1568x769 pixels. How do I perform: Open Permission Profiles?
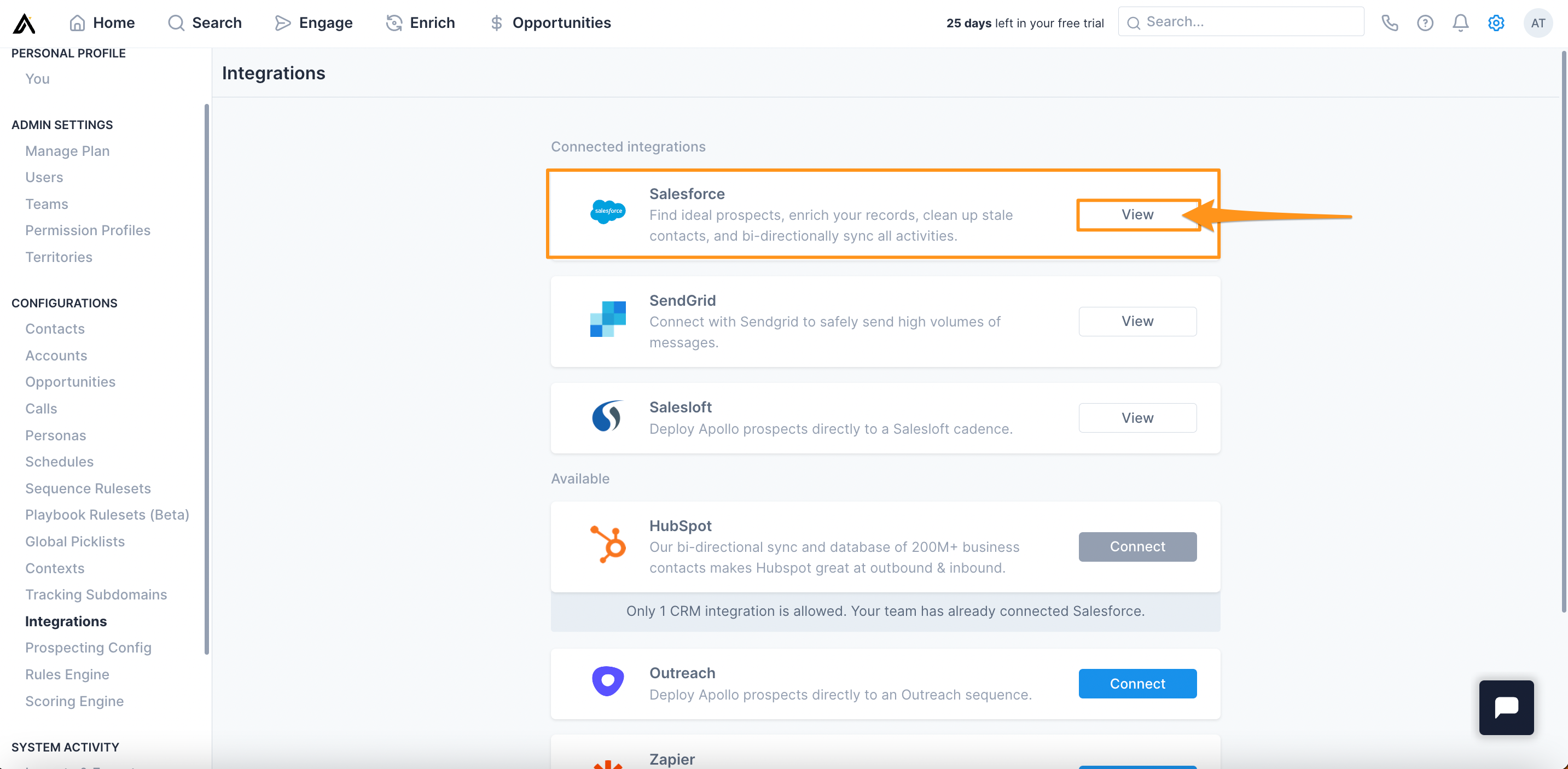(88, 231)
